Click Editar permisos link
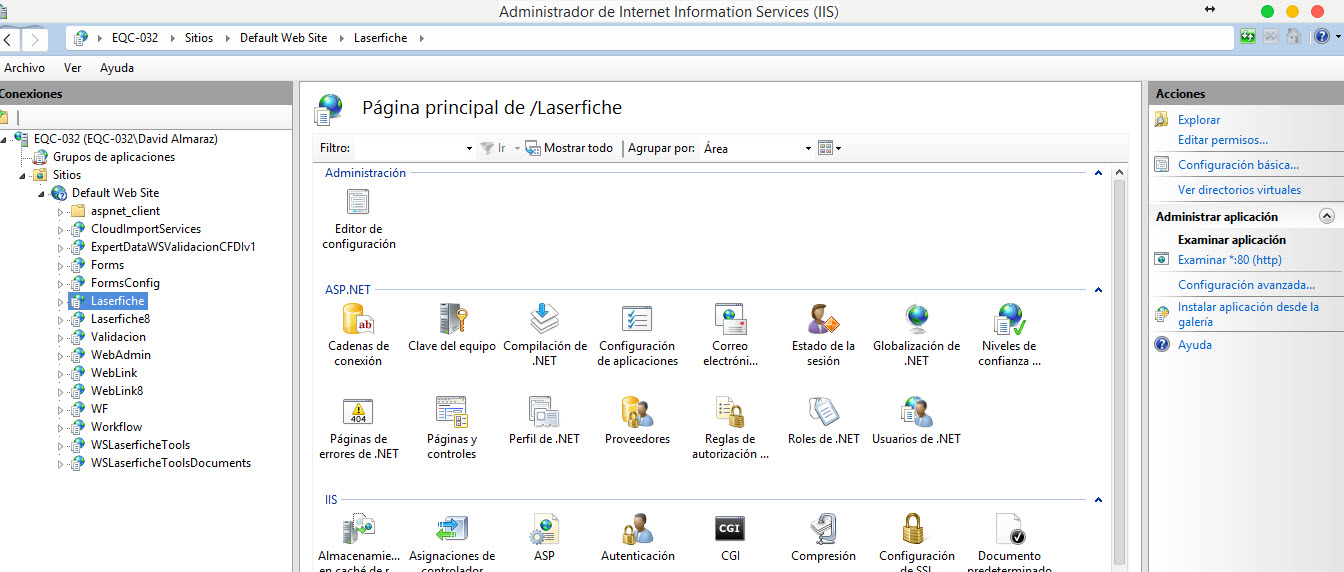This screenshot has width=1344, height=572. (1223, 140)
